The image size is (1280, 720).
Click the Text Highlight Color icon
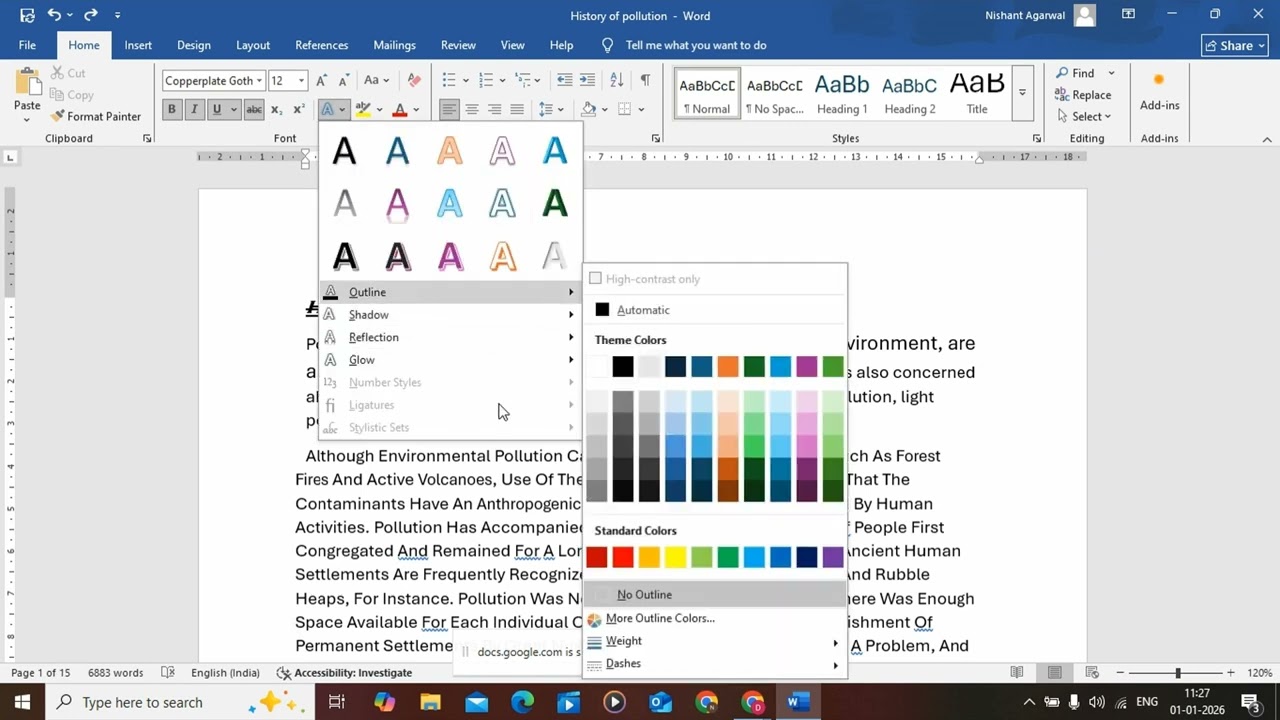click(x=363, y=109)
